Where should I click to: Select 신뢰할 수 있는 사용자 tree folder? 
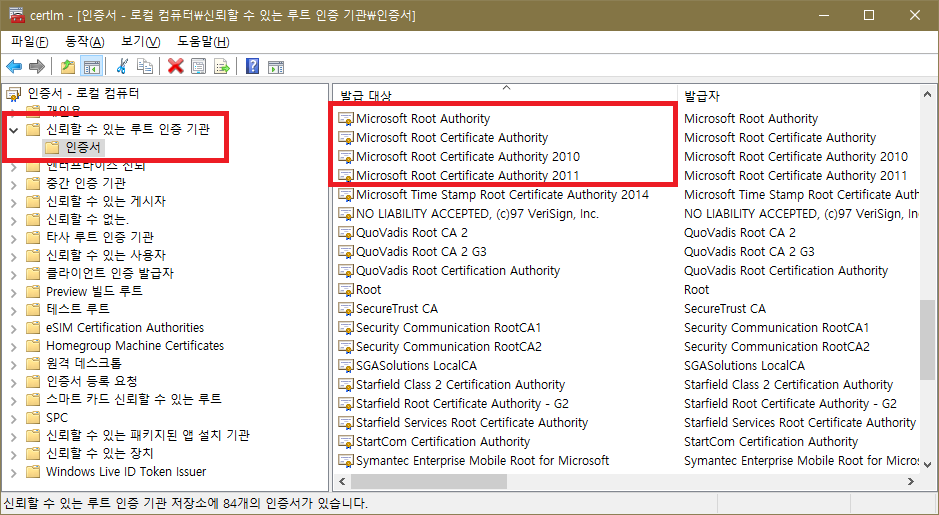[x=105, y=255]
